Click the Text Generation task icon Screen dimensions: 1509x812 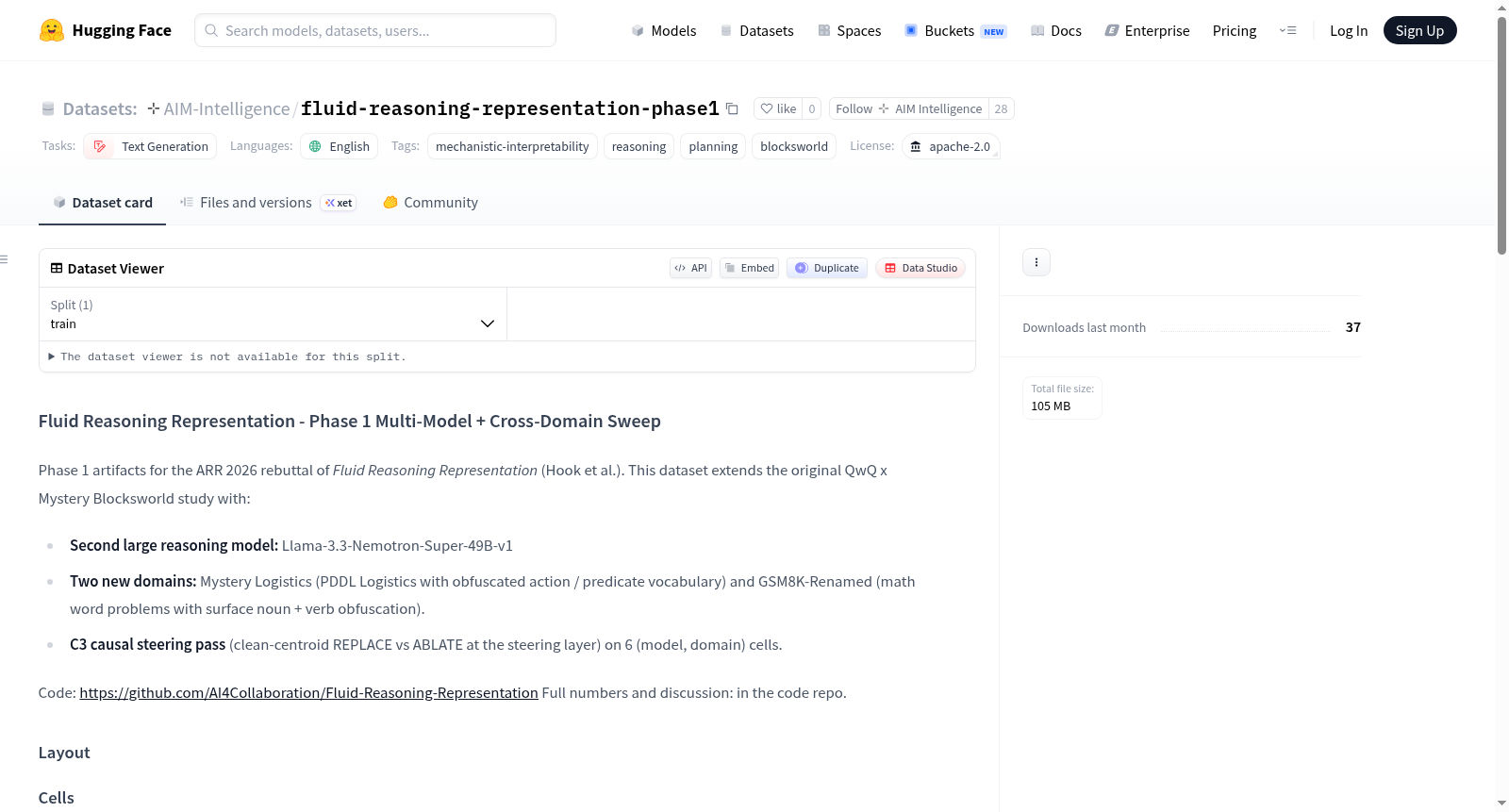pos(100,146)
